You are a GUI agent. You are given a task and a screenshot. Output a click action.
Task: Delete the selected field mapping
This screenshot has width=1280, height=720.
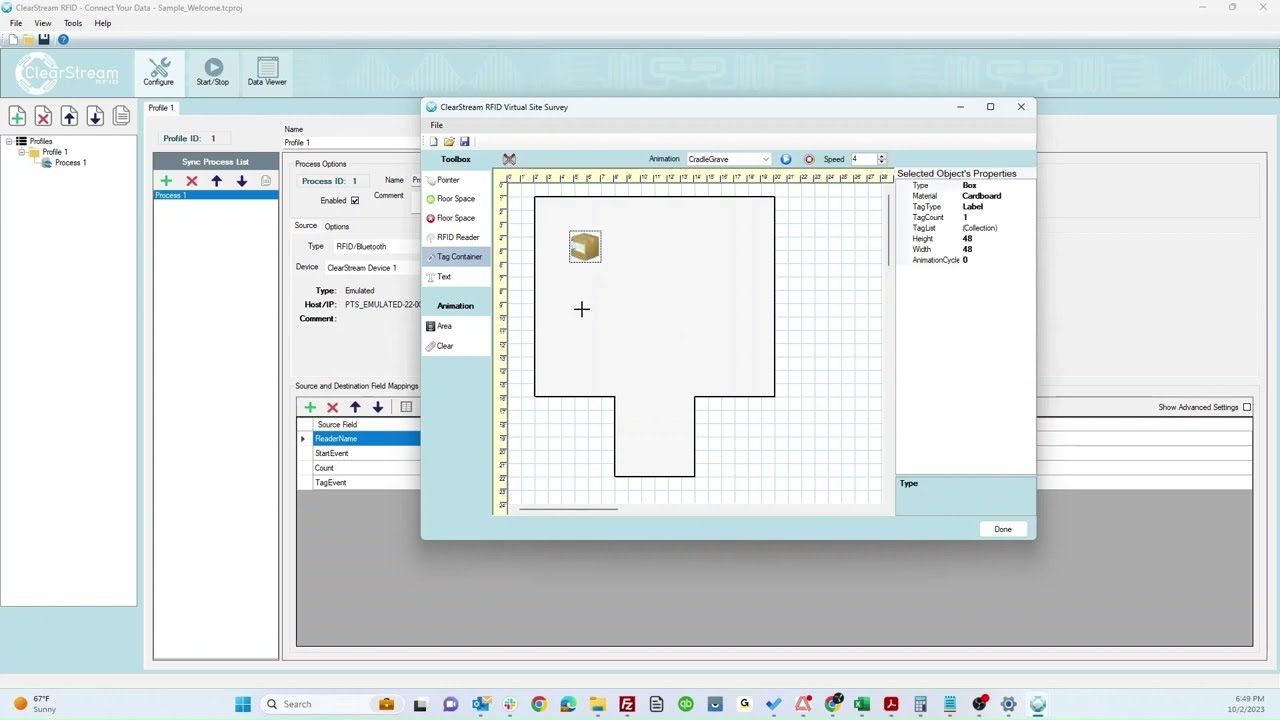pos(332,407)
